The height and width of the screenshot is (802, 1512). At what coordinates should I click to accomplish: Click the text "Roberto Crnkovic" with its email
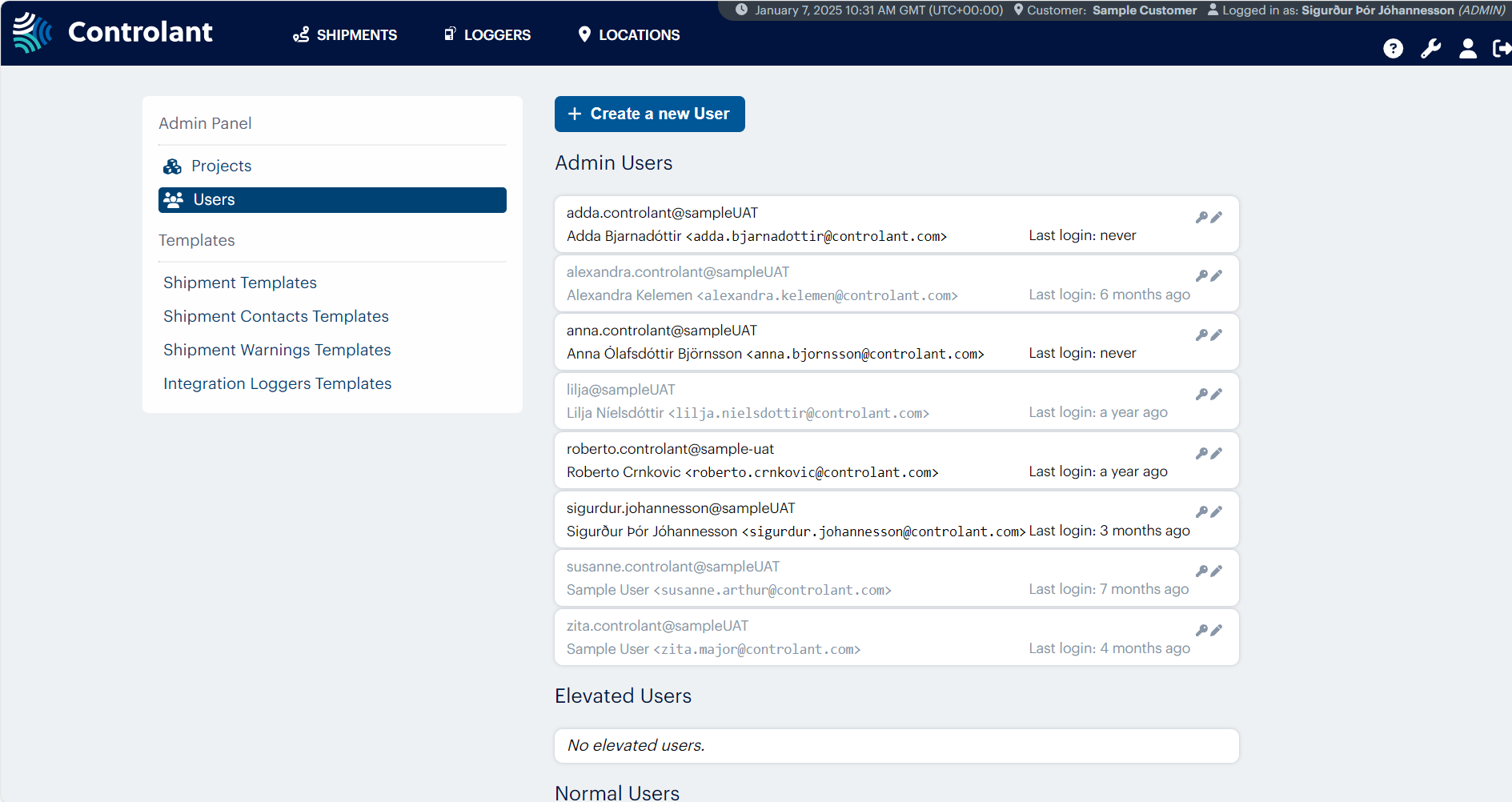click(752, 472)
